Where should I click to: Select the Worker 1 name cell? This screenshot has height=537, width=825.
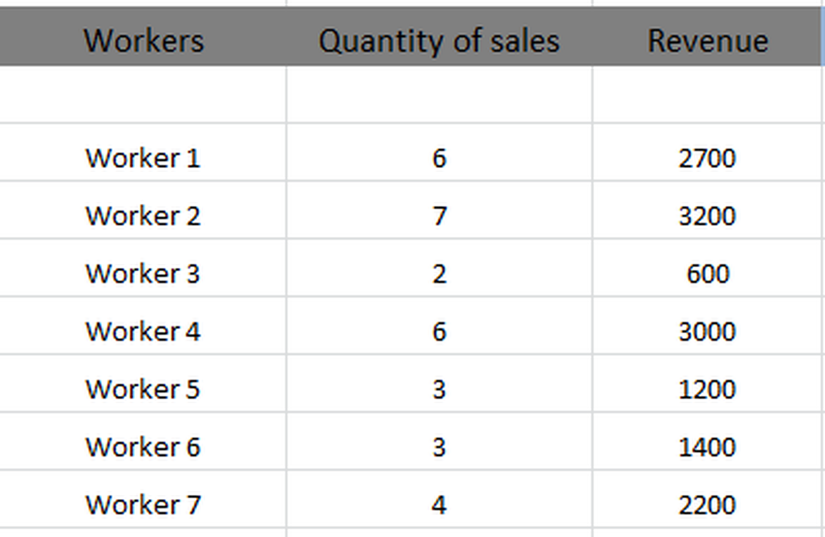coord(143,158)
